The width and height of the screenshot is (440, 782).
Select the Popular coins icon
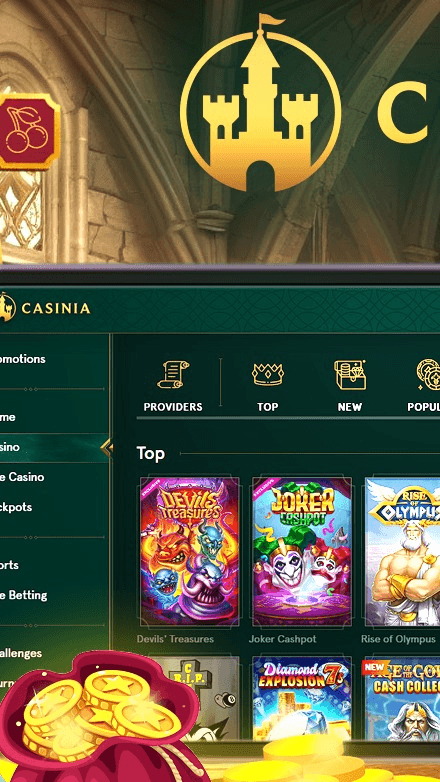click(429, 375)
